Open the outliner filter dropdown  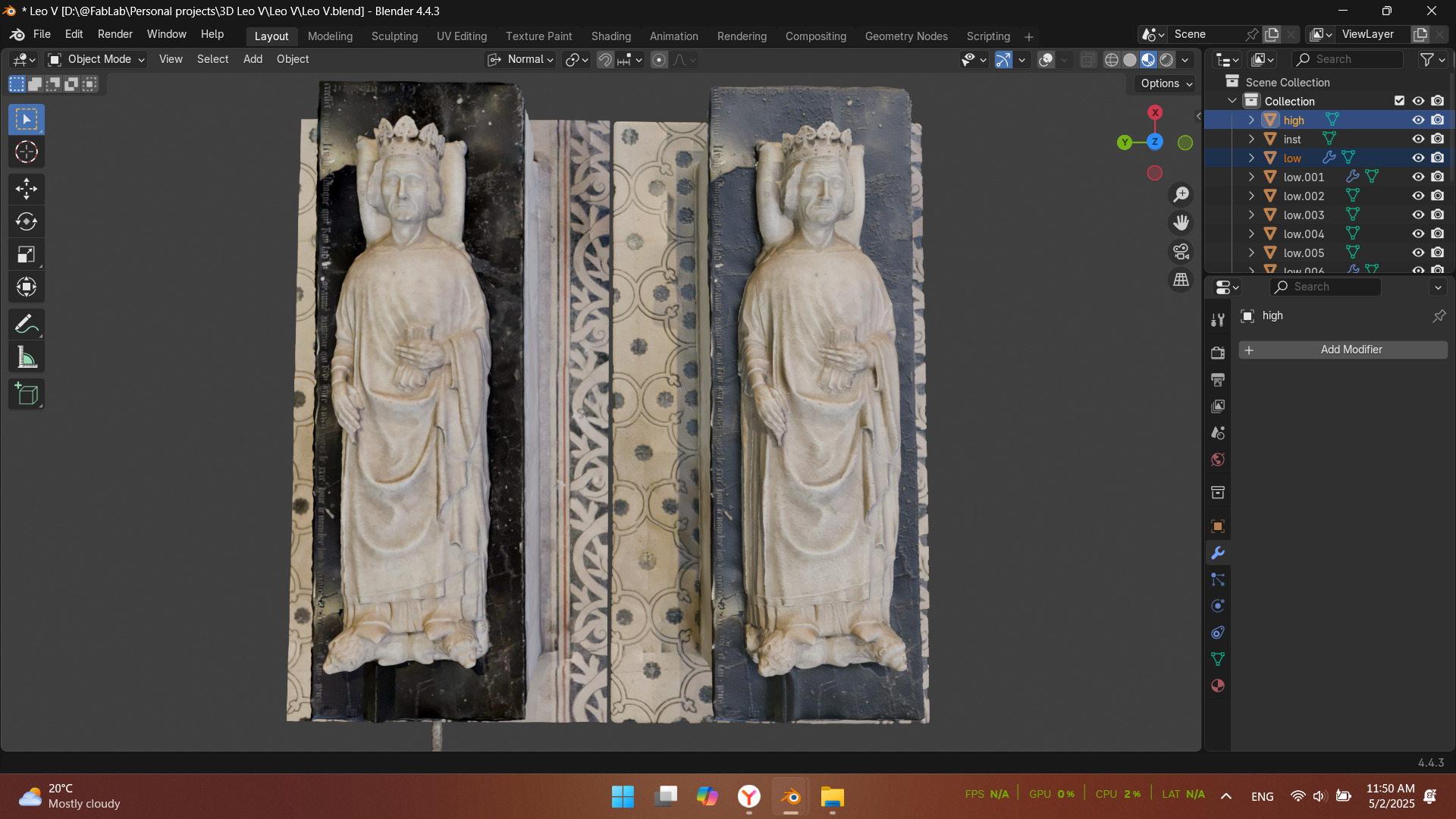(x=1432, y=59)
